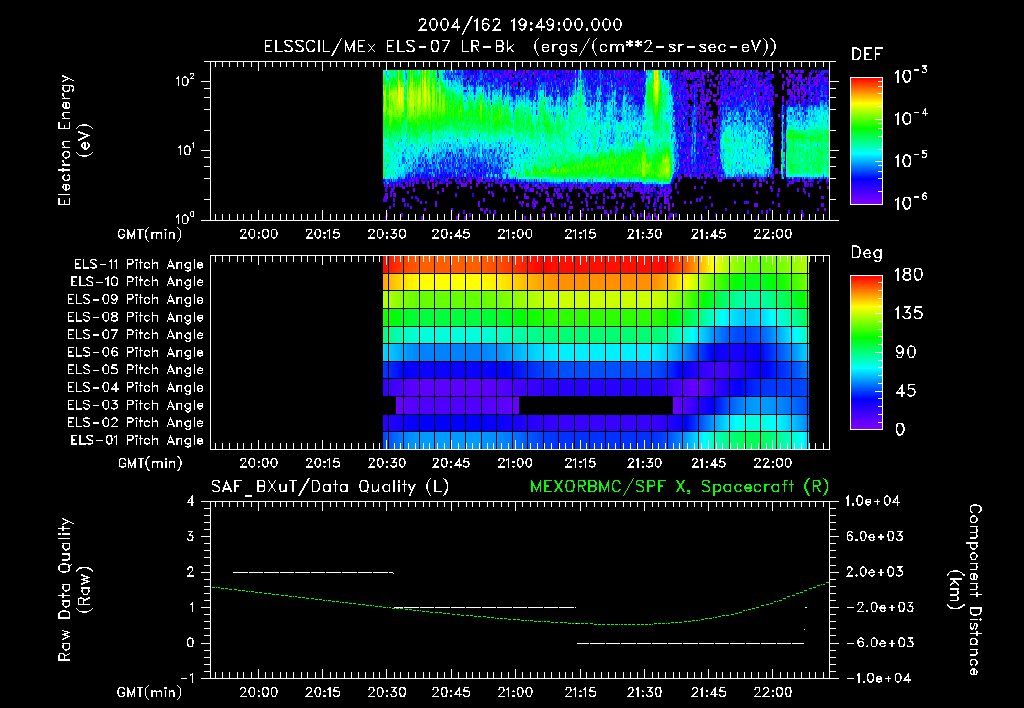The image size is (1024, 708).
Task: Click the 21:15 time label under bottom plot
Action: click(x=580, y=692)
